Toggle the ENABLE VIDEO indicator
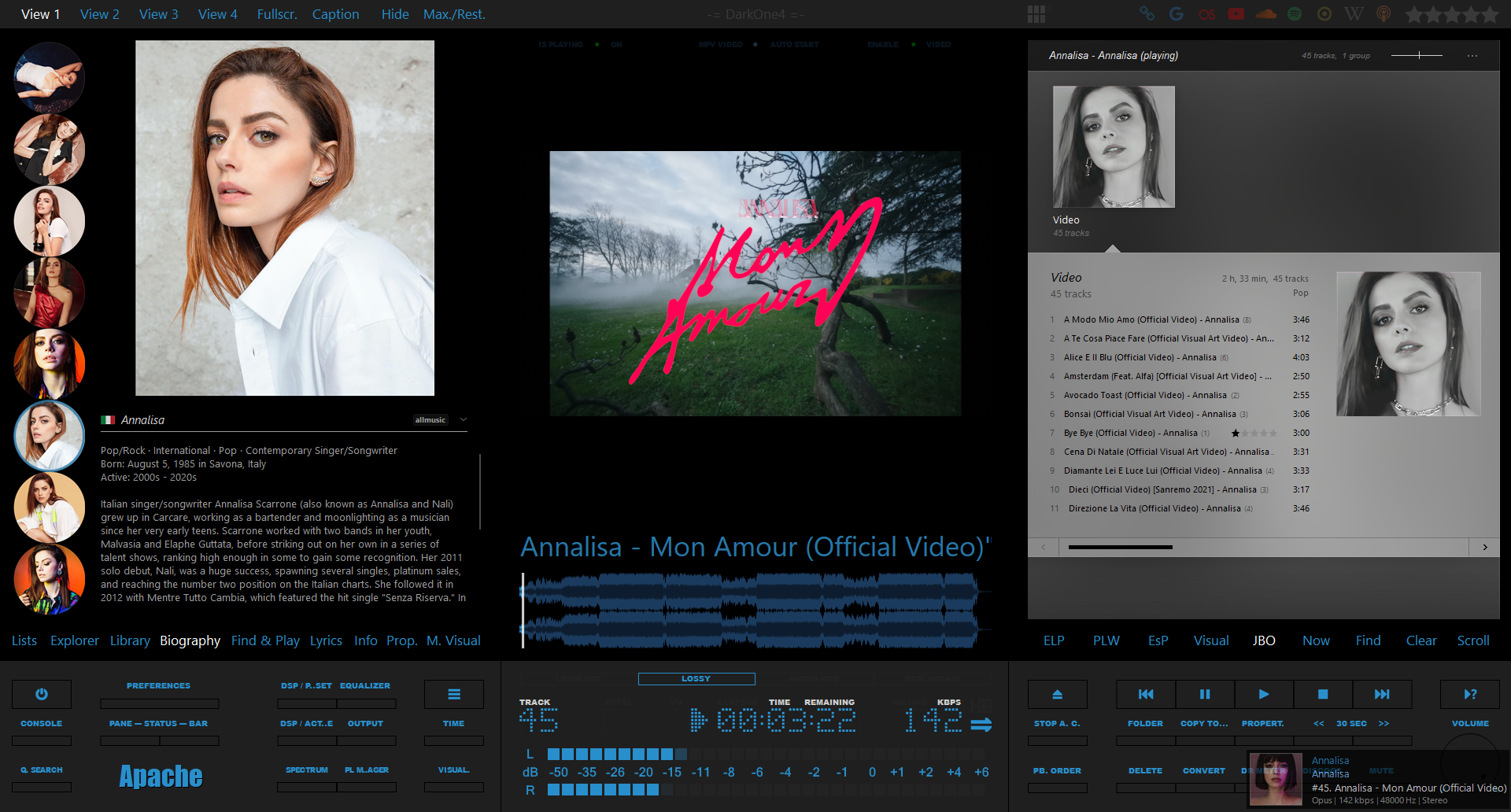 (x=913, y=45)
